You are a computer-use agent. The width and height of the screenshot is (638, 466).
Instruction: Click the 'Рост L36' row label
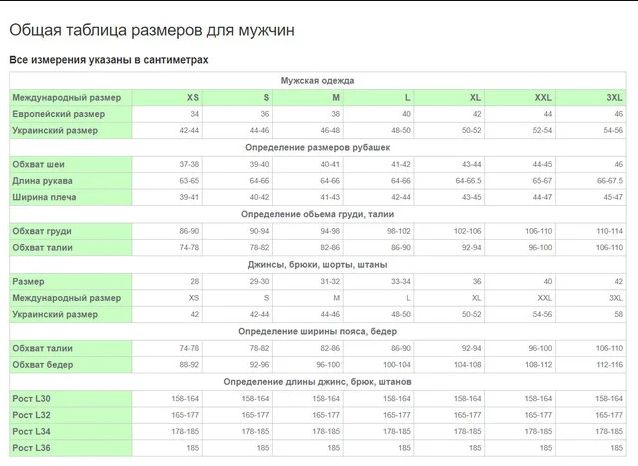[x=31, y=448]
